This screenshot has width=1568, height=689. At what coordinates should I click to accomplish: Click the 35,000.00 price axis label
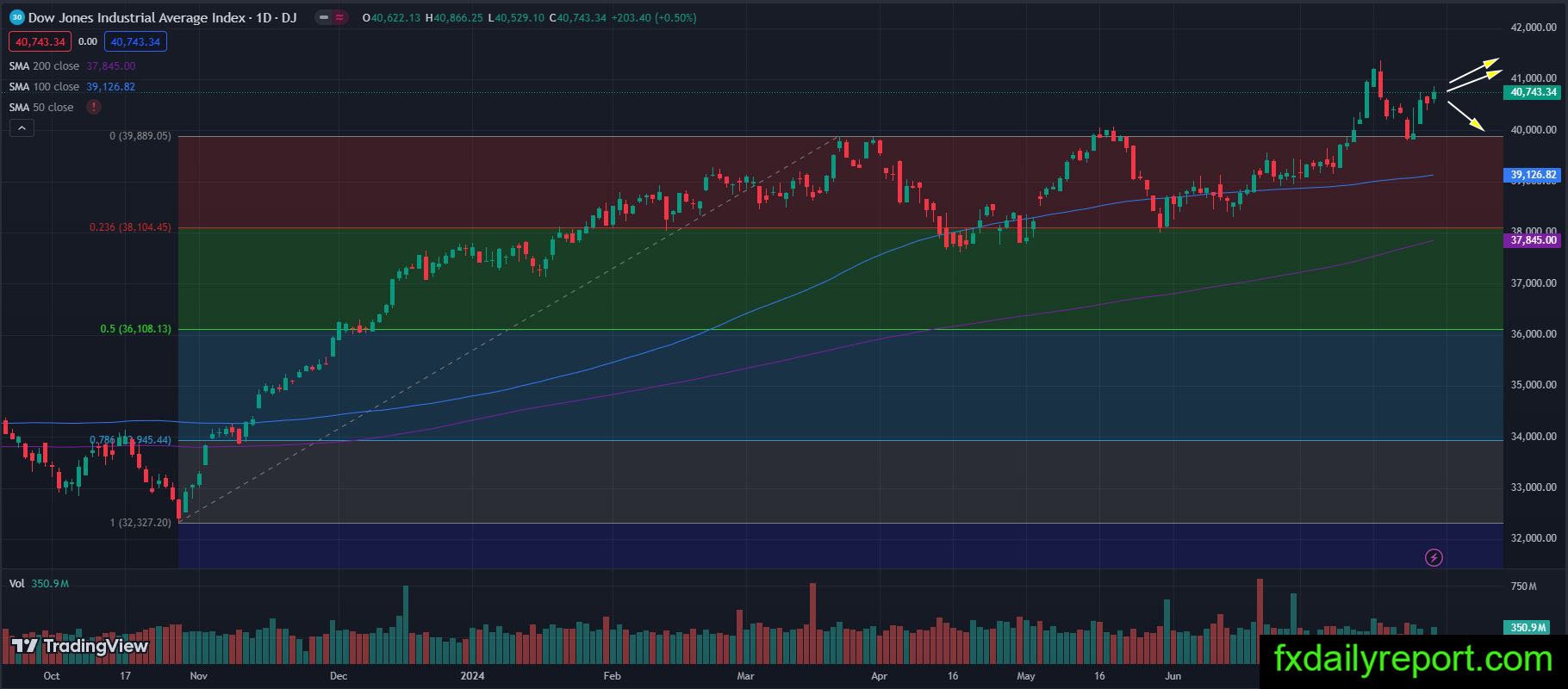coord(1534,385)
